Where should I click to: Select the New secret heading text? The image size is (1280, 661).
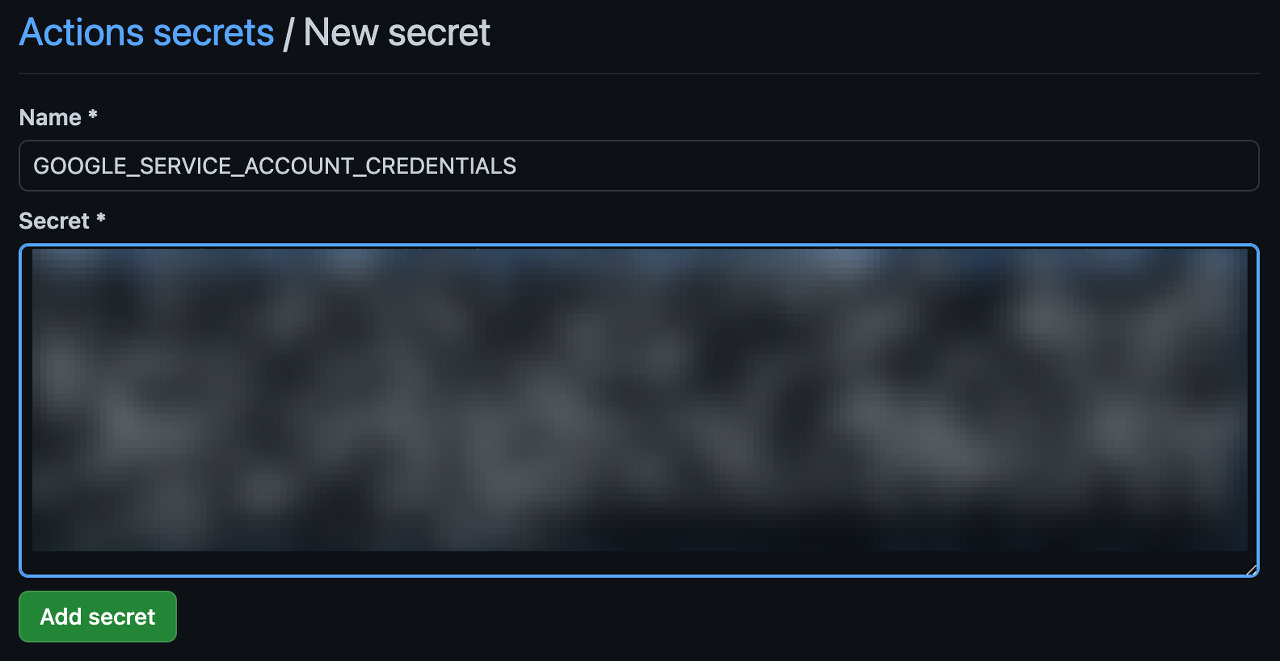[x=397, y=33]
